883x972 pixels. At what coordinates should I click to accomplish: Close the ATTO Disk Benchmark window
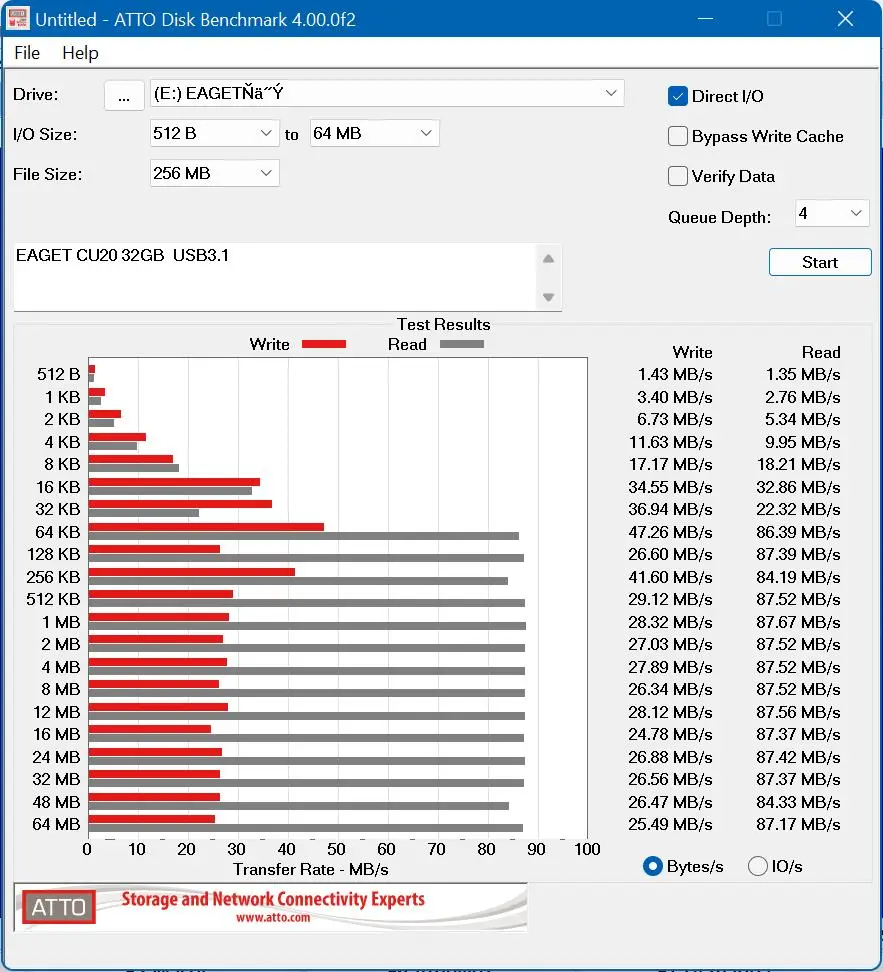coord(845,19)
